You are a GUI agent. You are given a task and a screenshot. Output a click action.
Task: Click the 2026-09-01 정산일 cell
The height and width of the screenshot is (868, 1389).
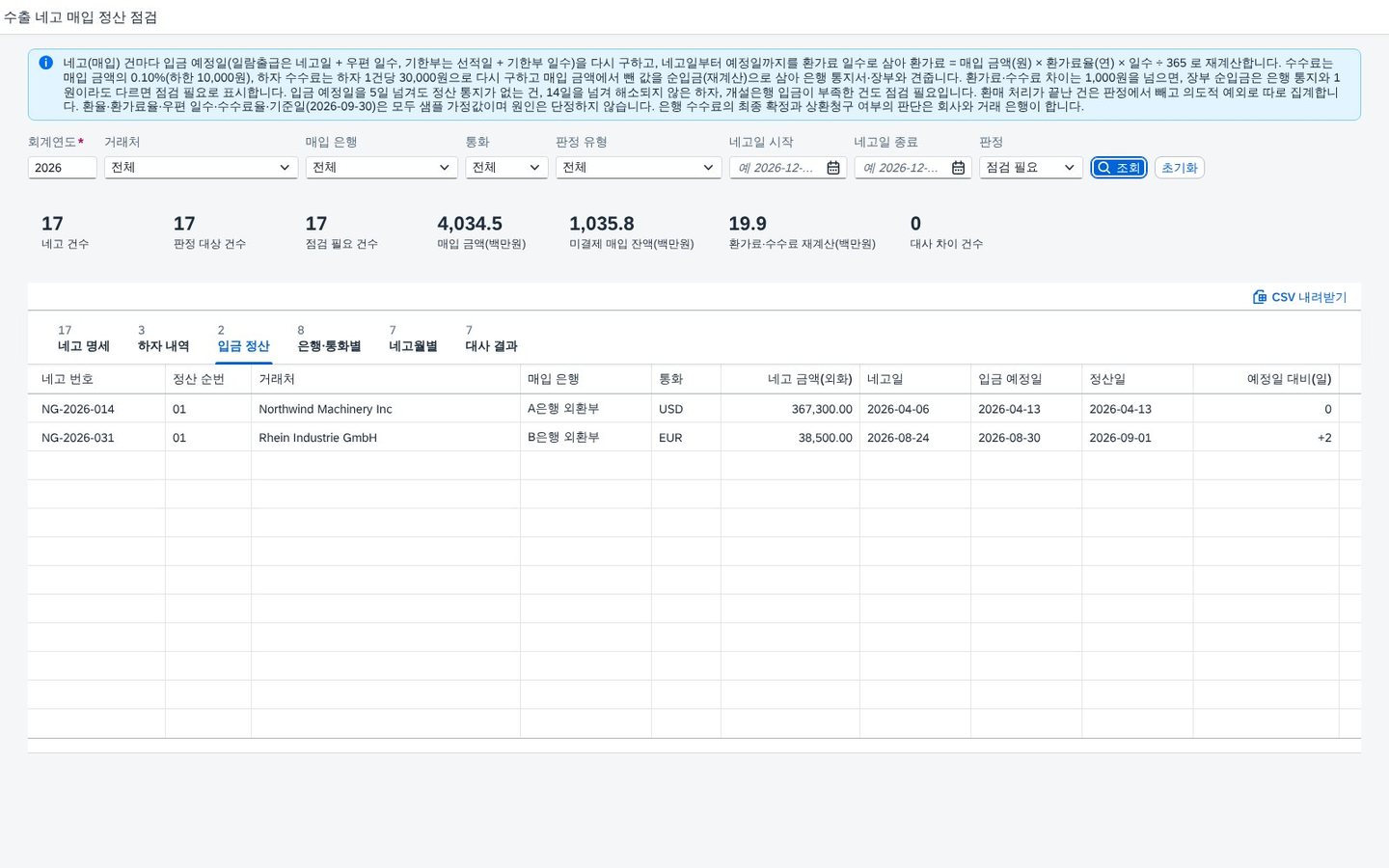coord(1137,438)
